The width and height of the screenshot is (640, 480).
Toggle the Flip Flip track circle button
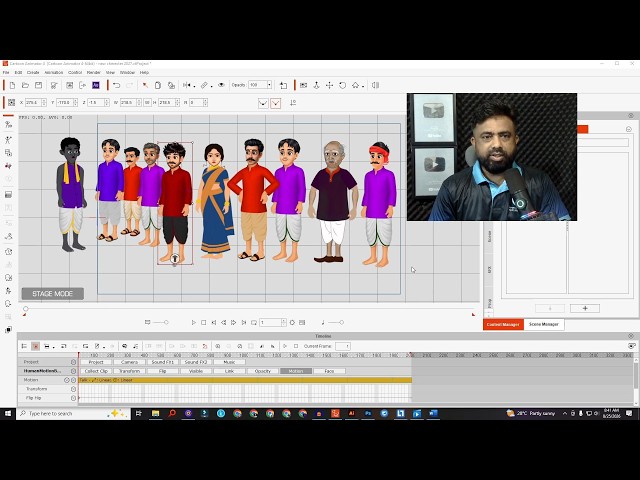[73, 398]
